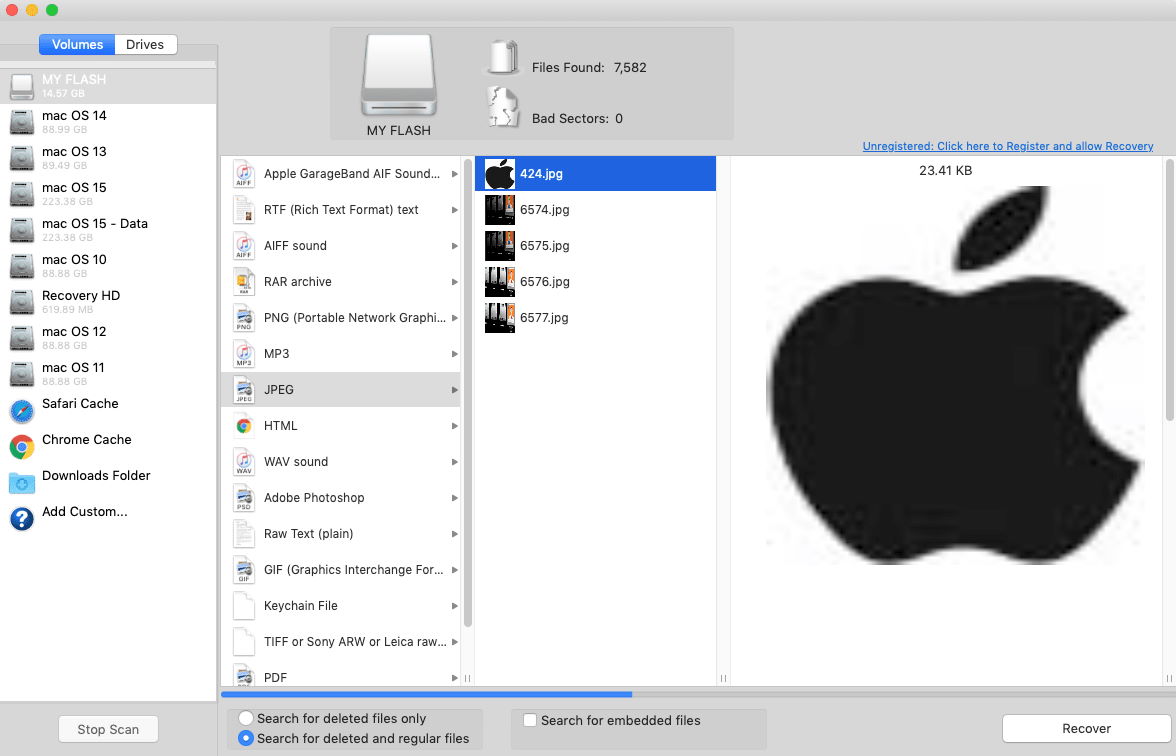Click the Bad Sectors broken file icon
1176x756 pixels.
click(x=503, y=107)
